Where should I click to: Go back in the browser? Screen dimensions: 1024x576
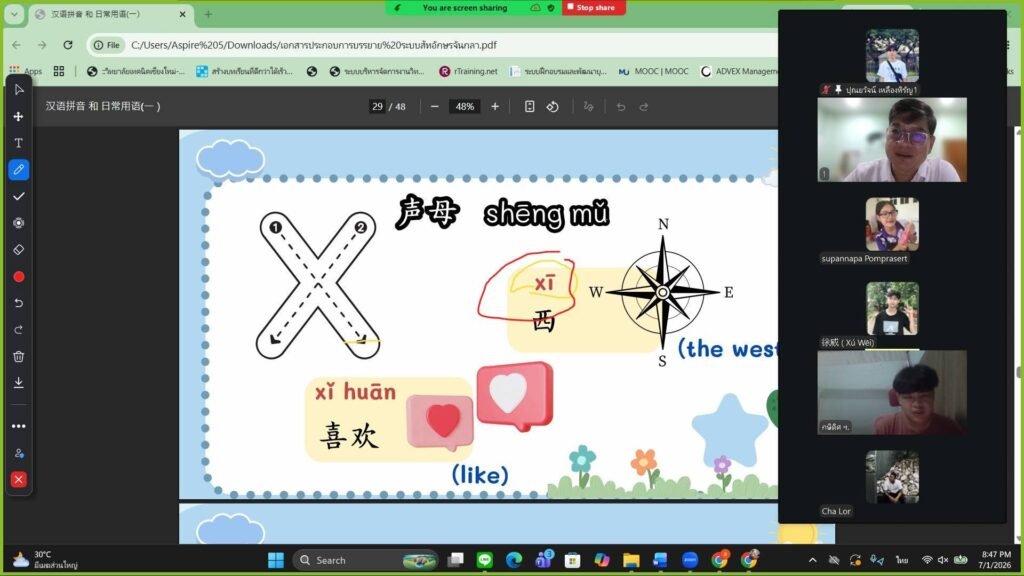pyautogui.click(x=16, y=45)
